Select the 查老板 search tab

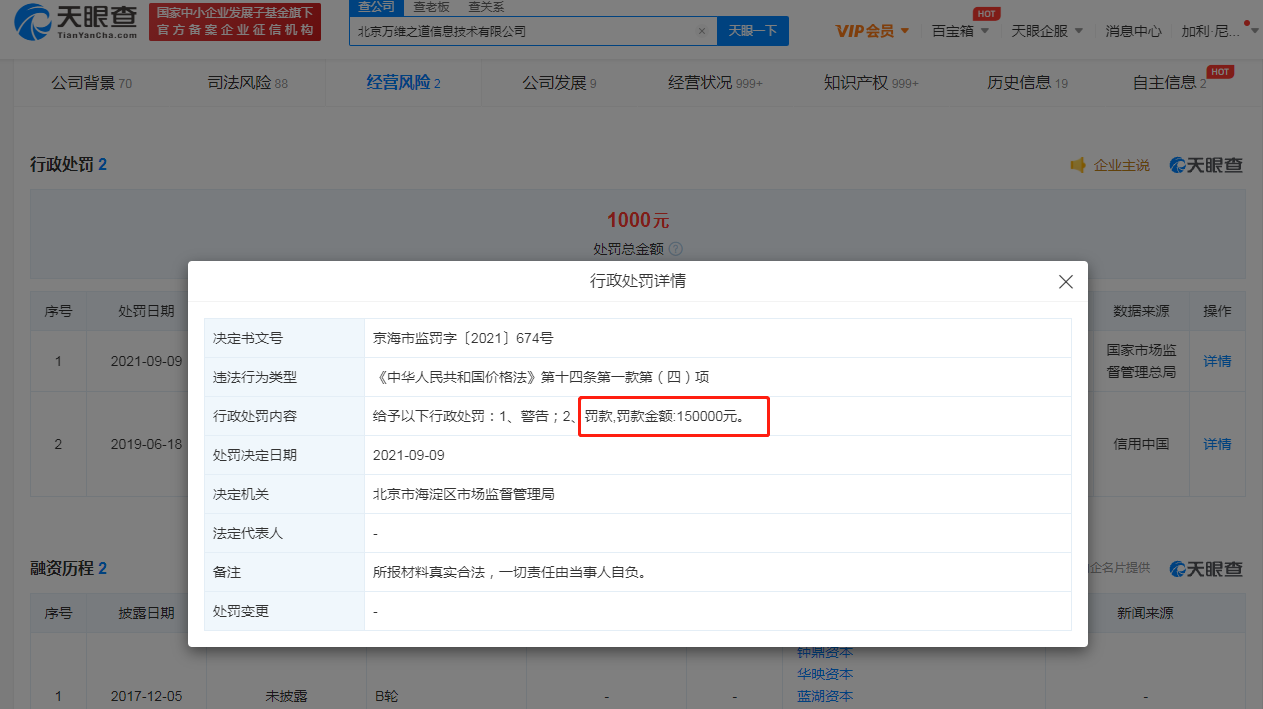[433, 7]
